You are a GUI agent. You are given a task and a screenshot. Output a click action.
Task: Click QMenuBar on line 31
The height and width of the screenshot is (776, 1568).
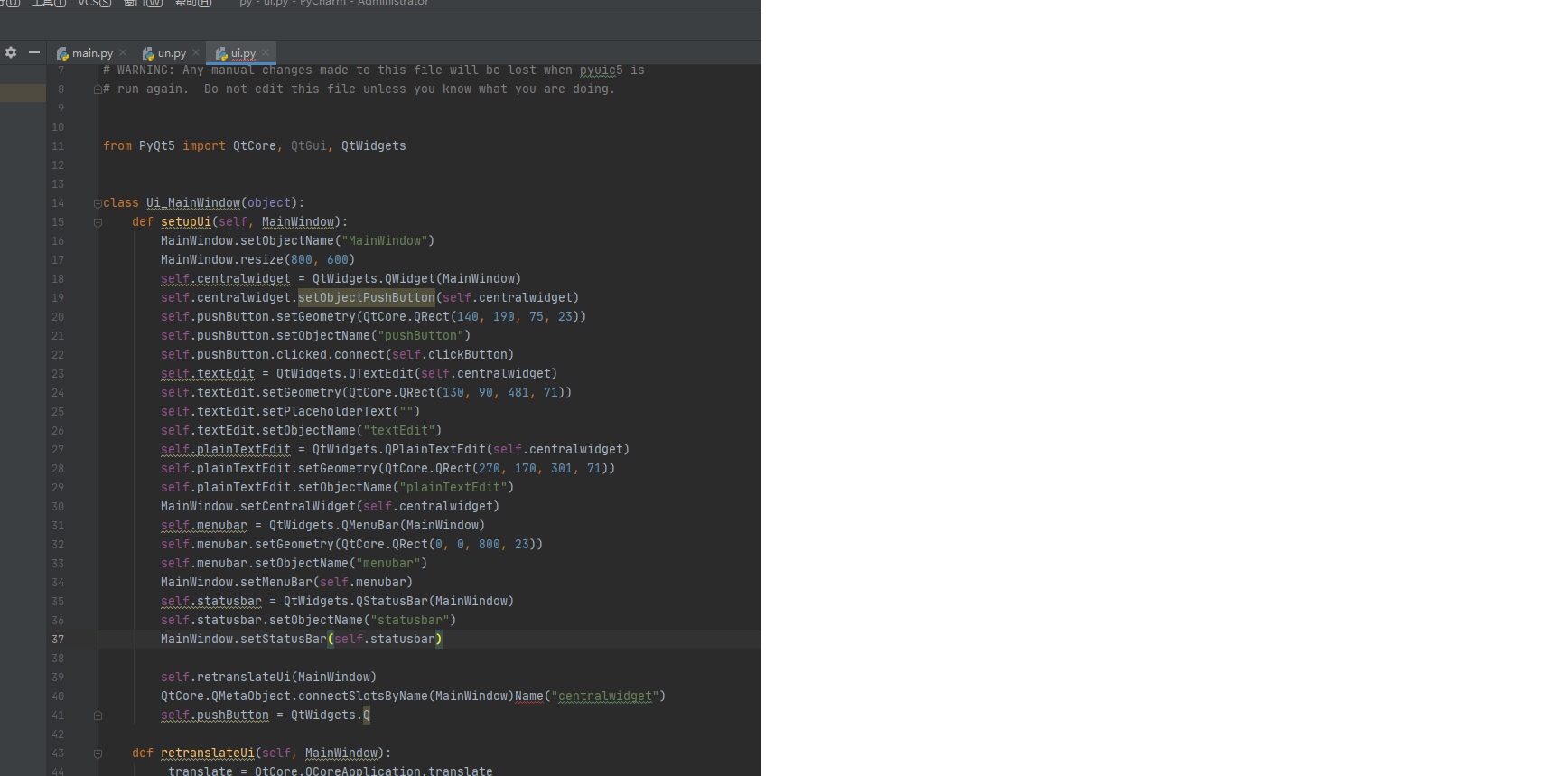tap(370, 526)
